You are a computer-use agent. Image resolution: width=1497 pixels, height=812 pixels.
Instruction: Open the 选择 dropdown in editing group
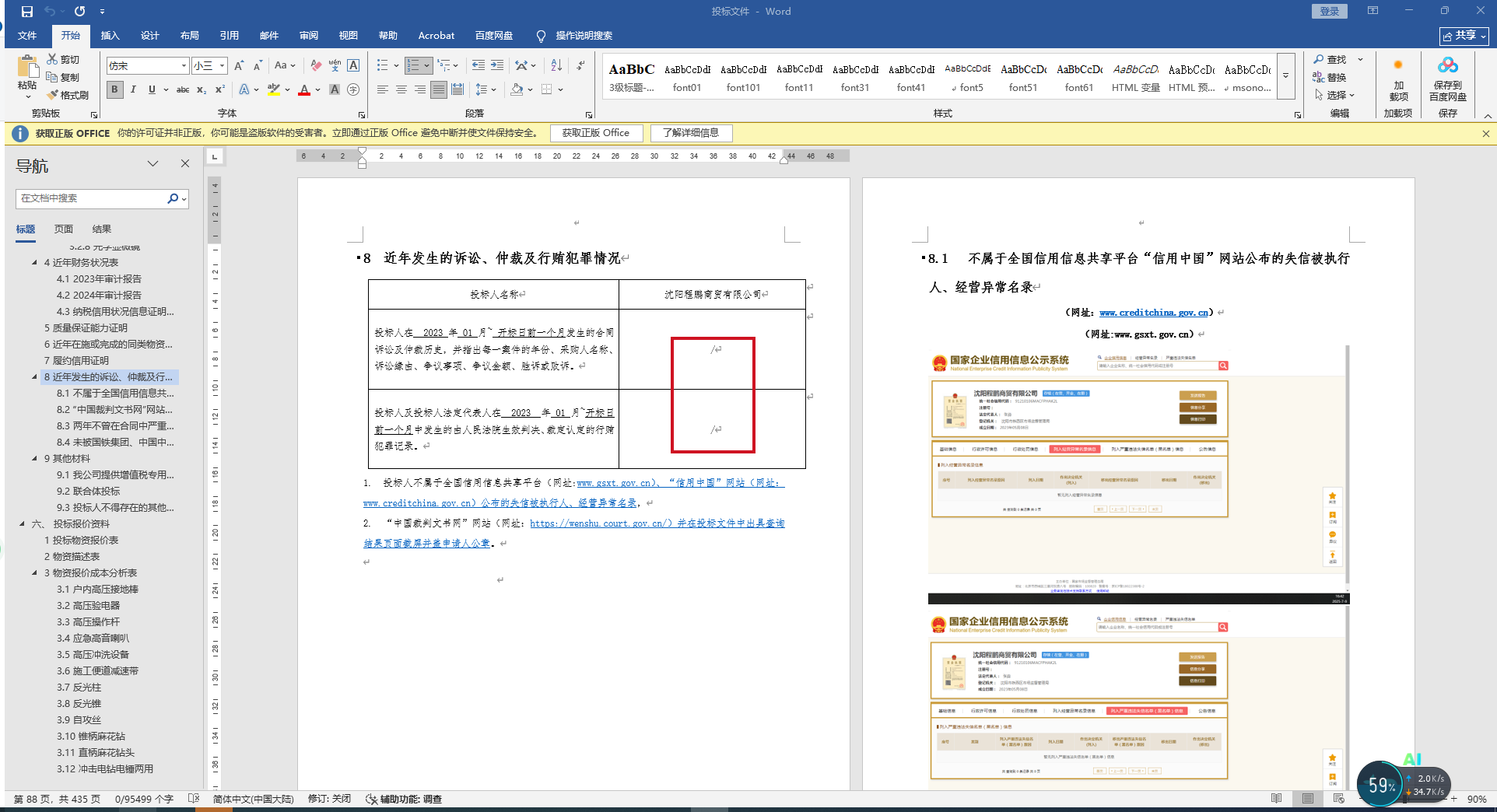(x=1335, y=95)
